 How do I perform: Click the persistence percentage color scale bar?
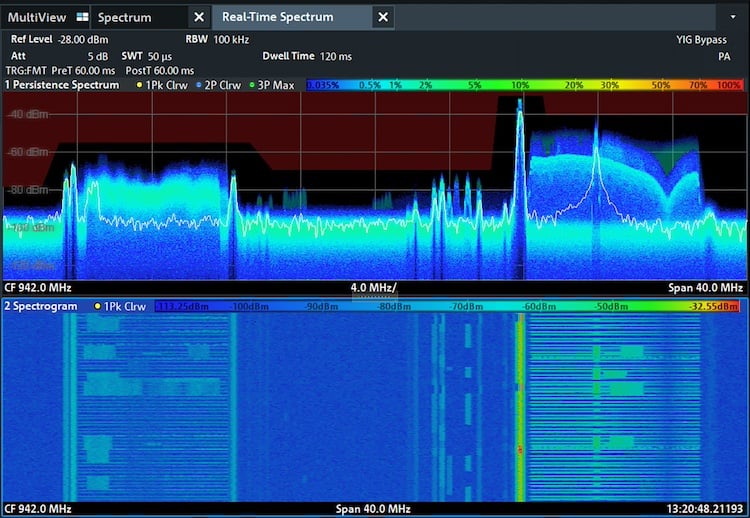tap(524, 85)
